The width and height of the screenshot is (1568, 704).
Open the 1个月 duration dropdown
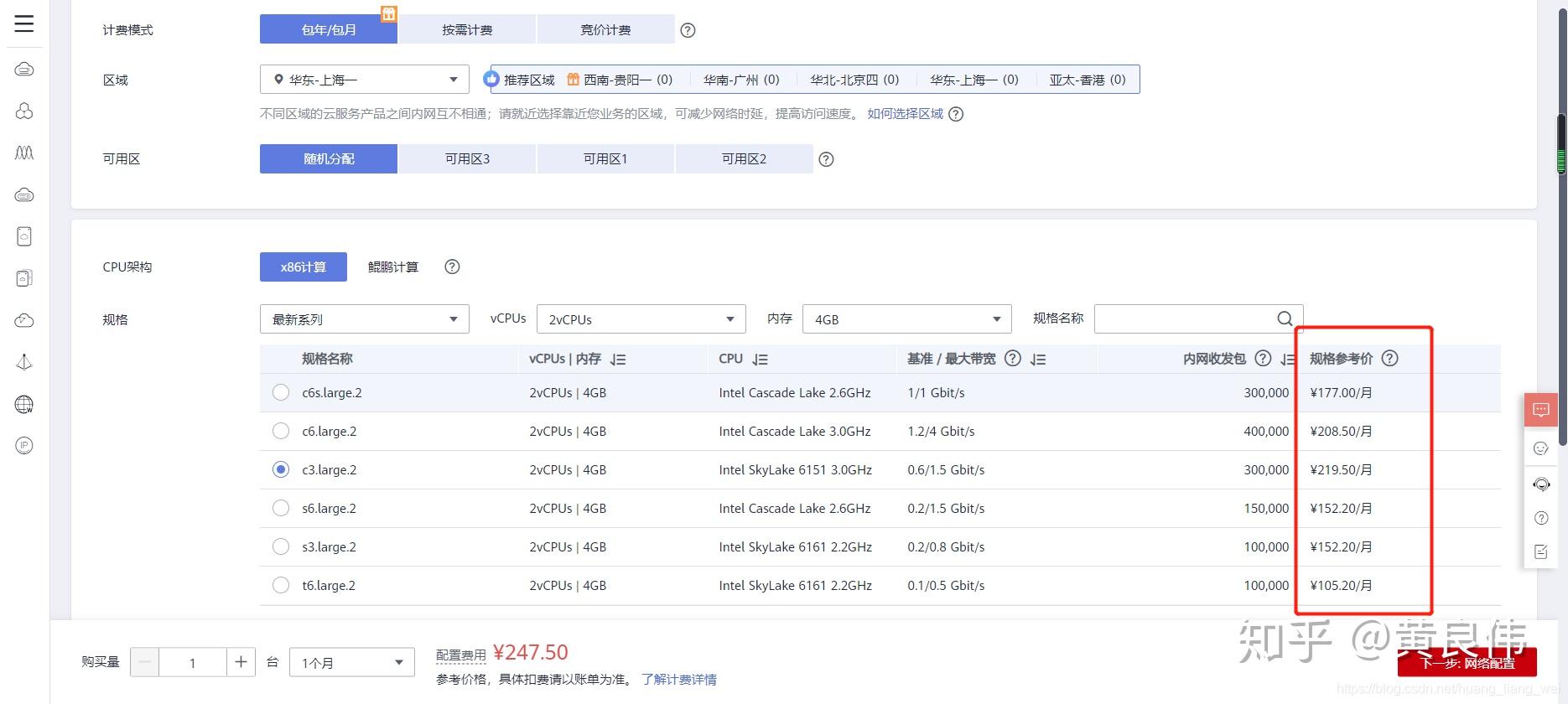[x=352, y=662]
